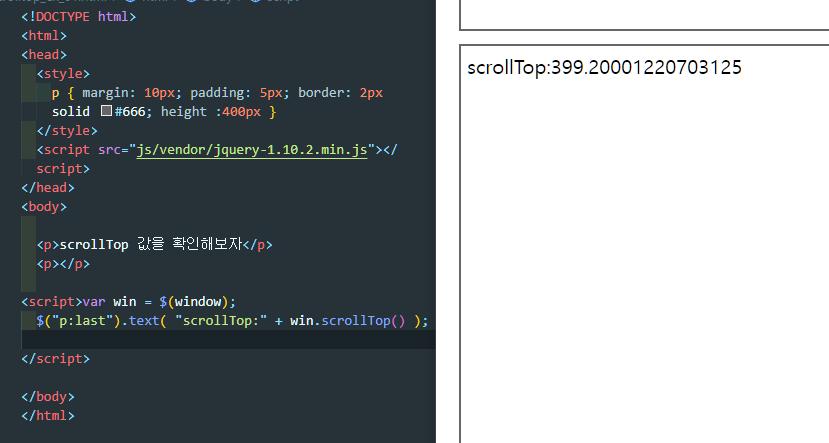829x443 pixels.
Task: Click the <!DOCTYPE html> line
Action: click(79, 17)
